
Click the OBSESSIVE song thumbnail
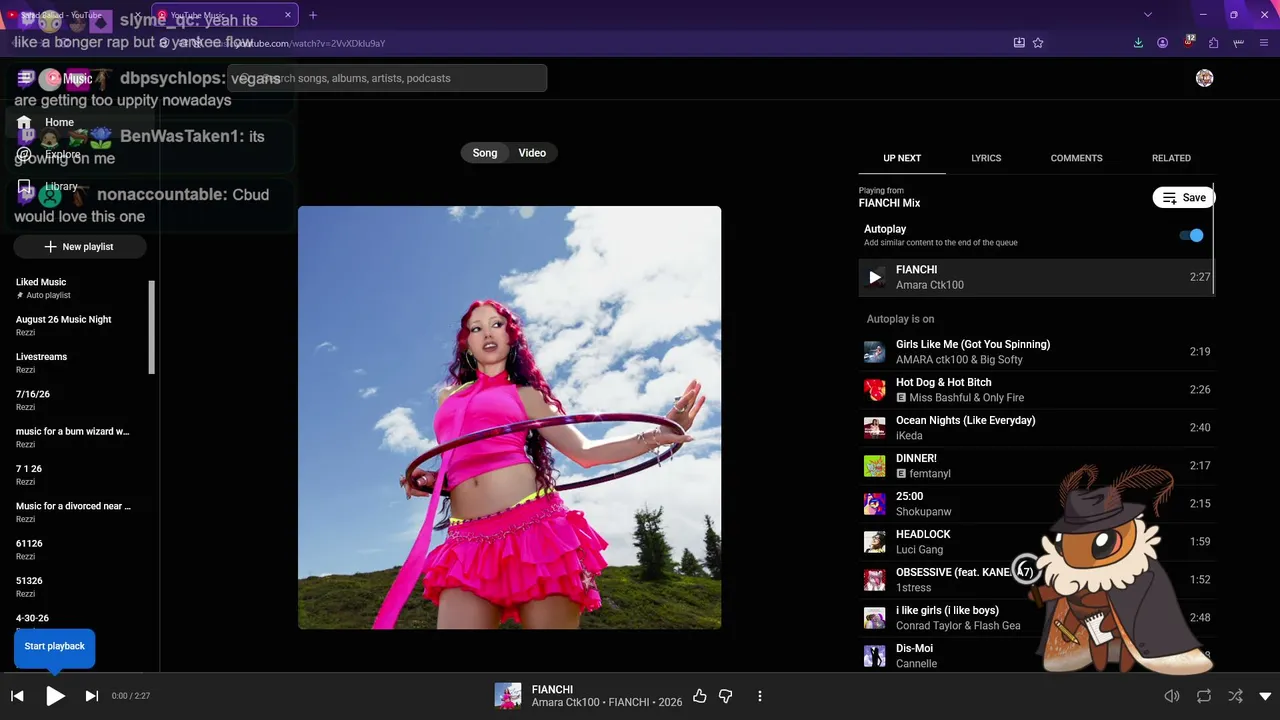coord(875,580)
